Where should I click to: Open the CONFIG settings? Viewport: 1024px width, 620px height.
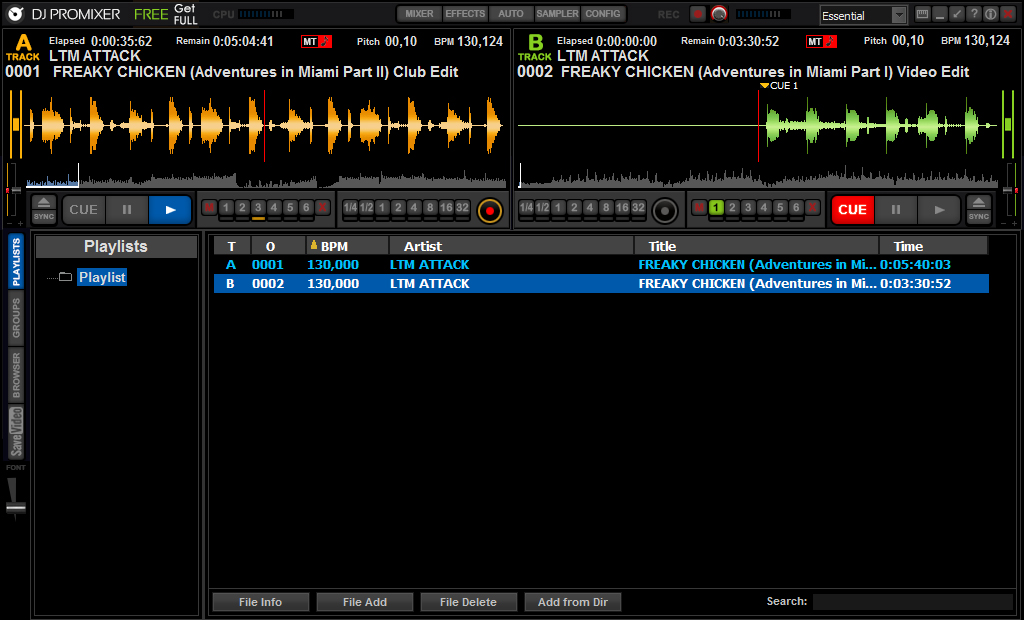(x=603, y=14)
